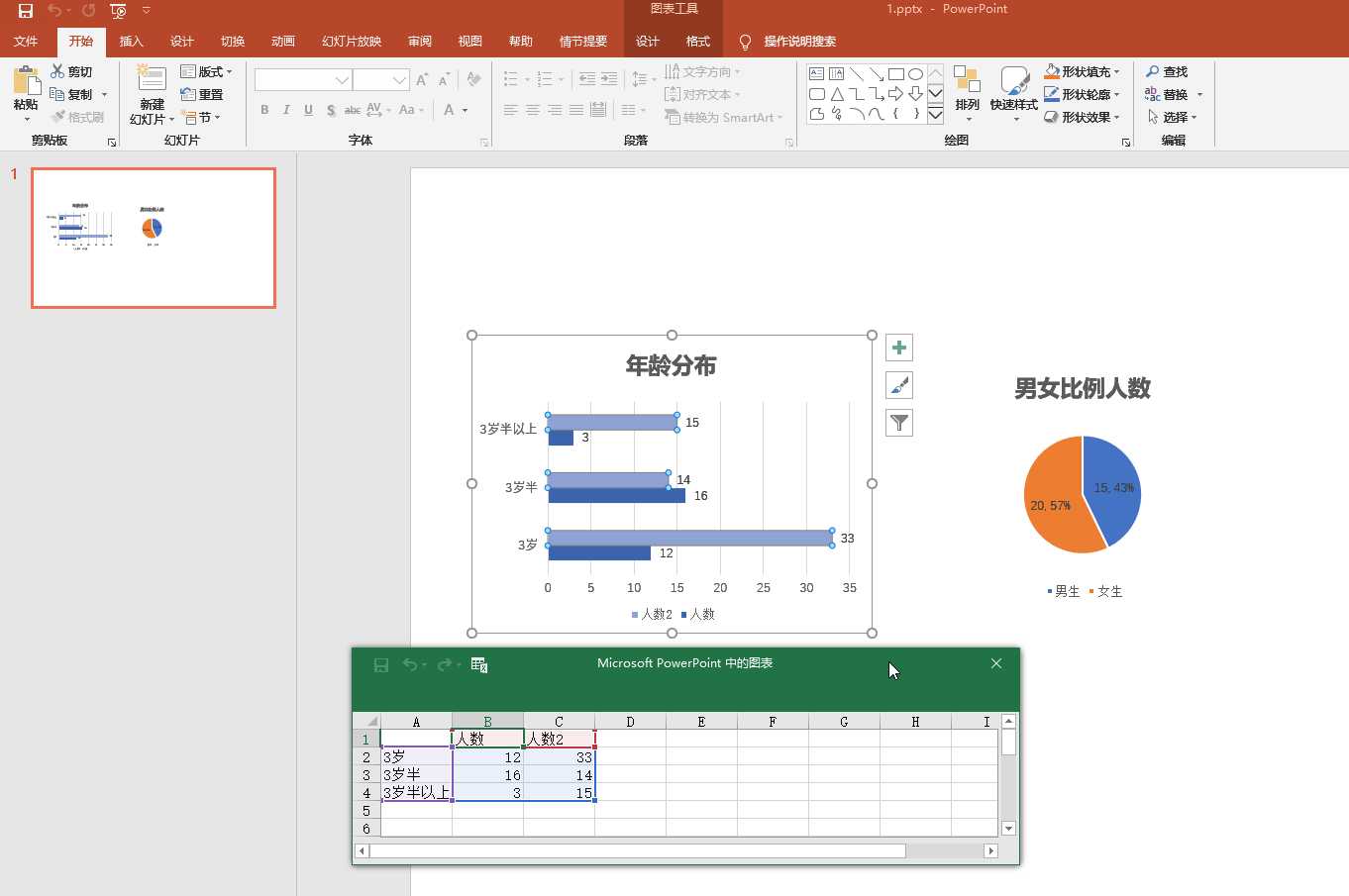Click the Tell Me search box 操作说明搜索
This screenshot has height=896, width=1349.
pyautogui.click(x=800, y=42)
